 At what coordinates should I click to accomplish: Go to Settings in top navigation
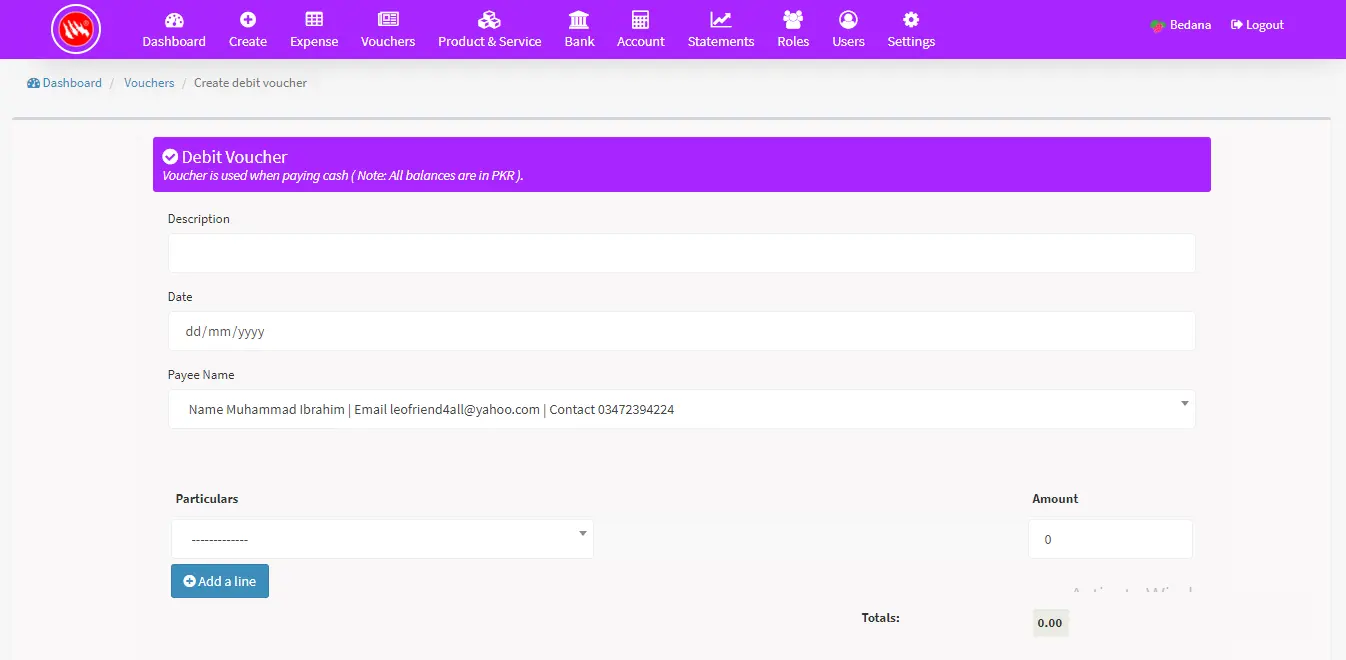click(x=911, y=29)
